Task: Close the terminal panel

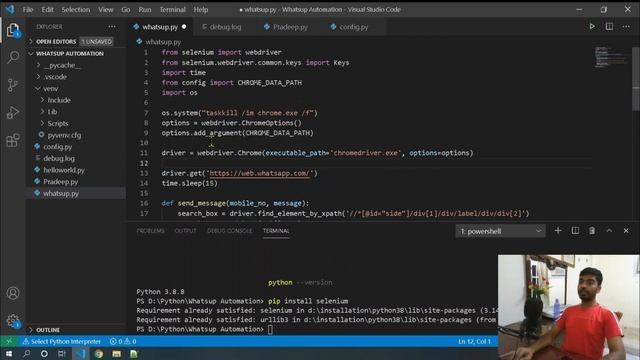Action: [x=626, y=231]
